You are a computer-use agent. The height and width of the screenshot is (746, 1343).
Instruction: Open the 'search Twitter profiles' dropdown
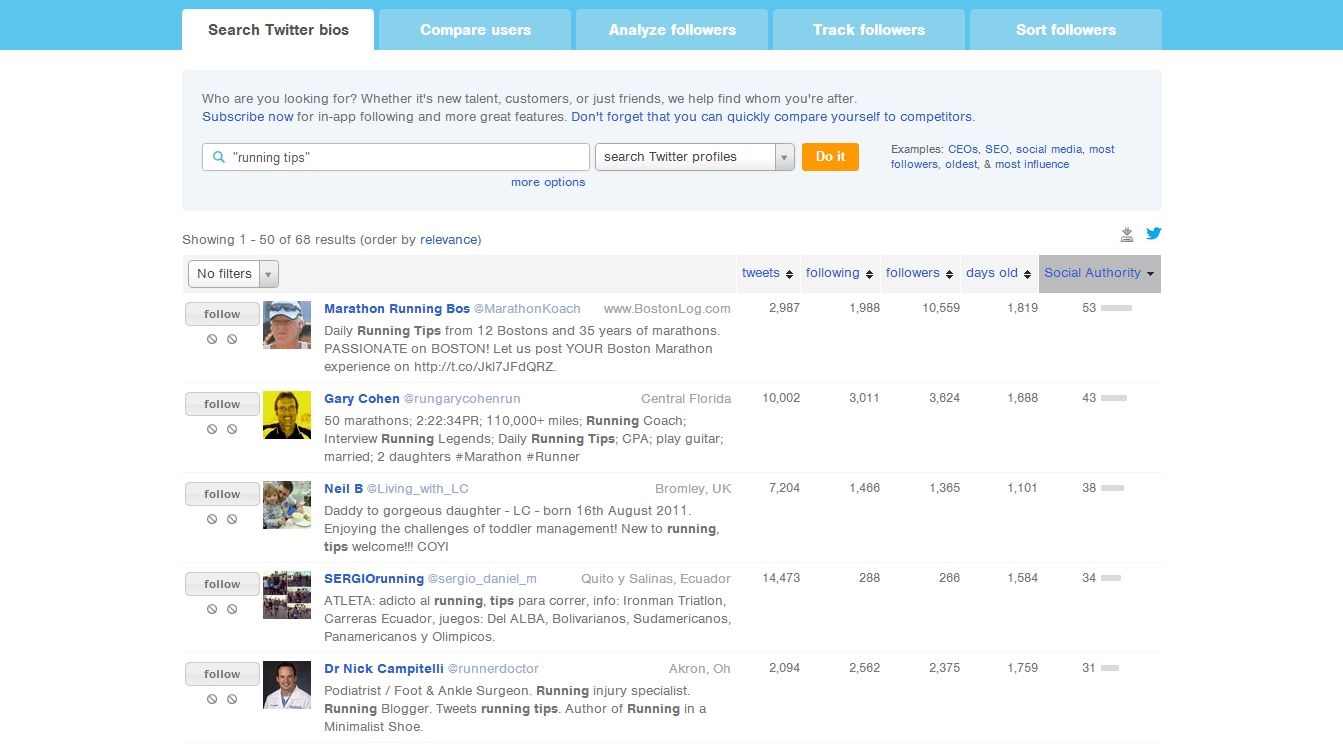tap(695, 157)
